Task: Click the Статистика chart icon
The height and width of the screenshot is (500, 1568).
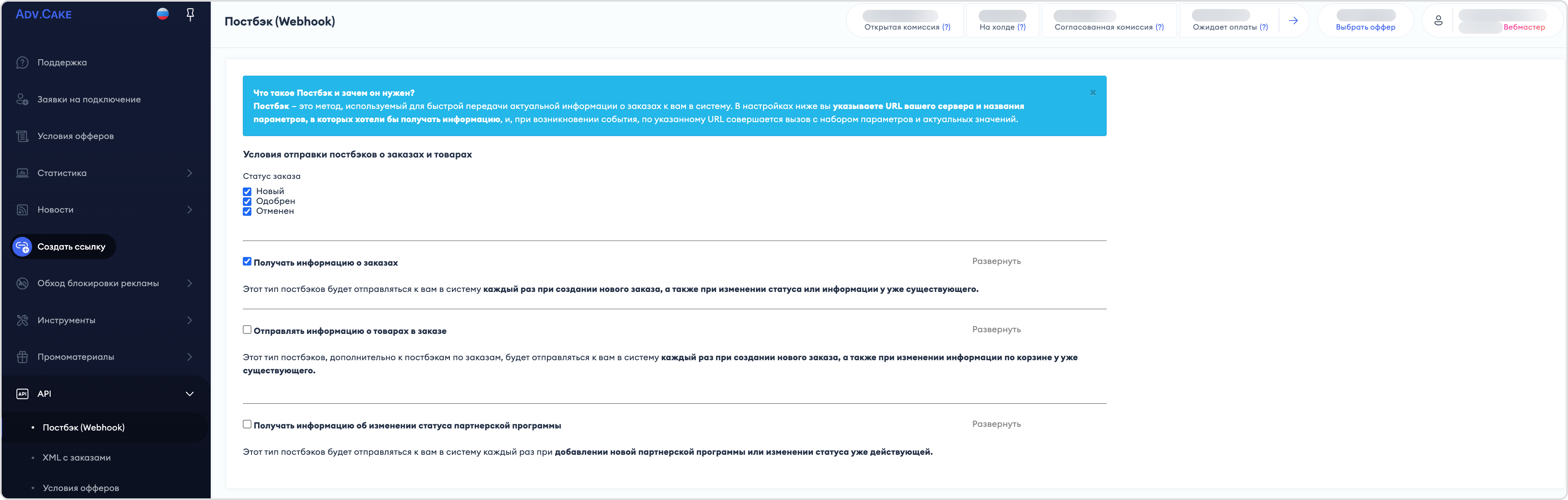Action: 23,173
